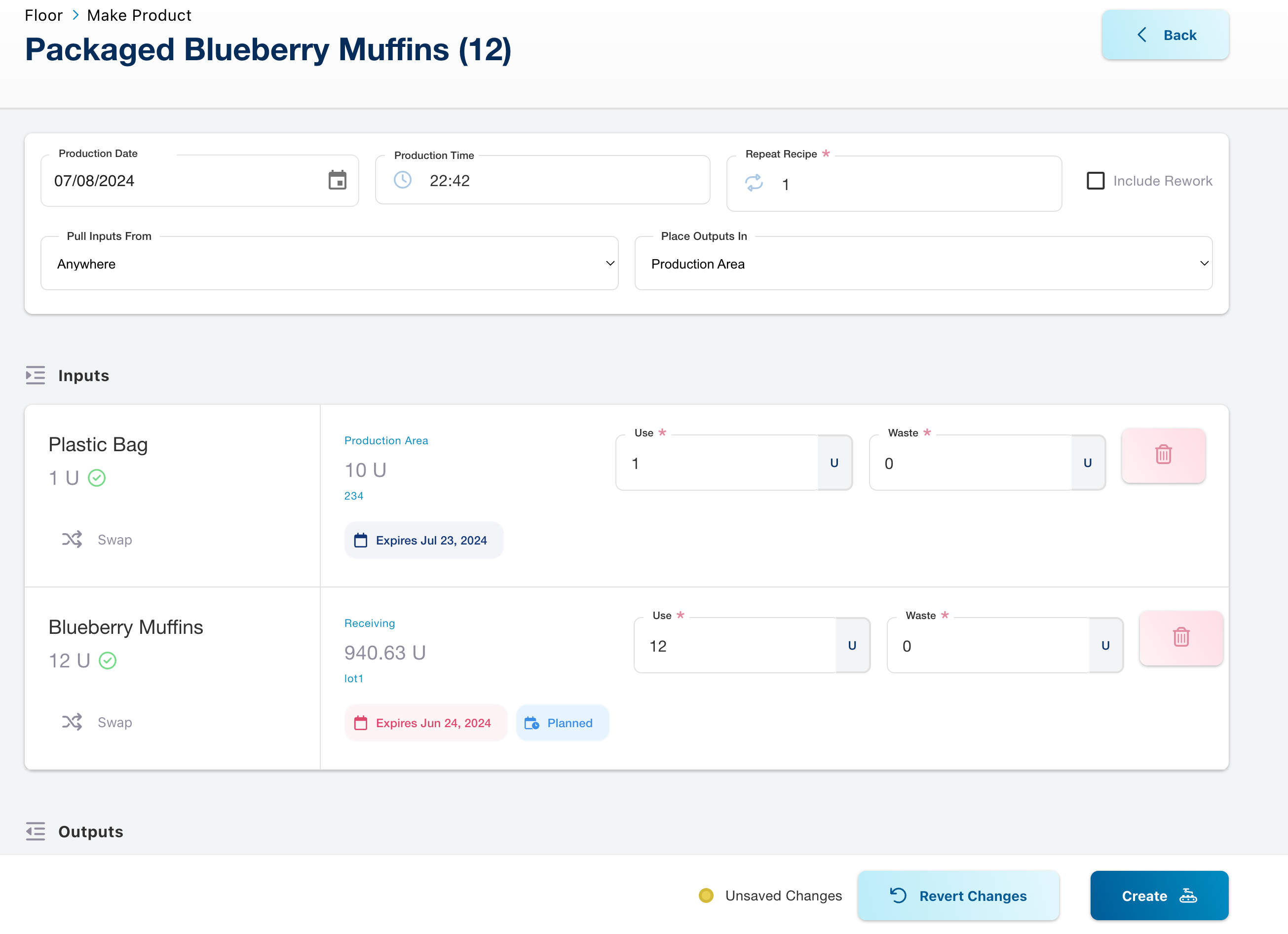
Task: Open the Pull Inputs From dropdown
Action: coord(329,264)
